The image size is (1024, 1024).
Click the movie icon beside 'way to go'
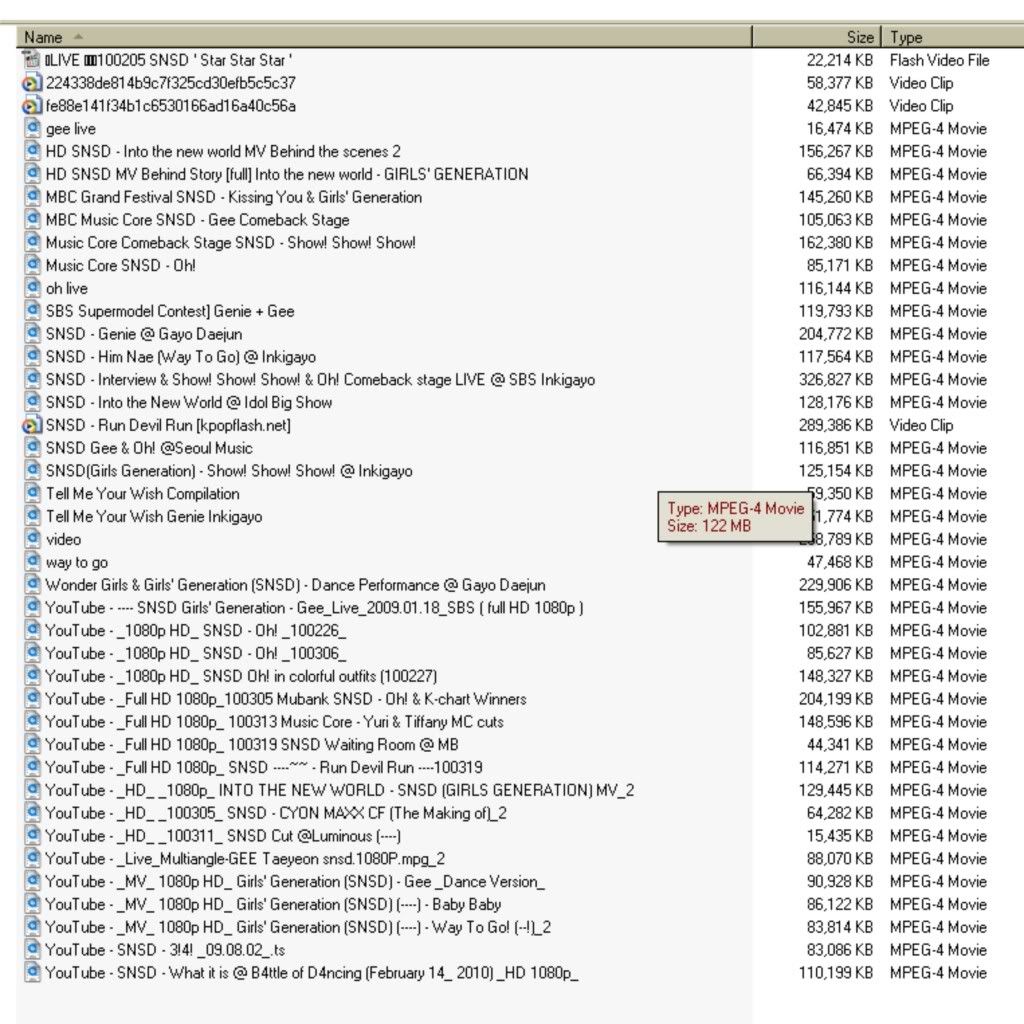click(x=32, y=562)
